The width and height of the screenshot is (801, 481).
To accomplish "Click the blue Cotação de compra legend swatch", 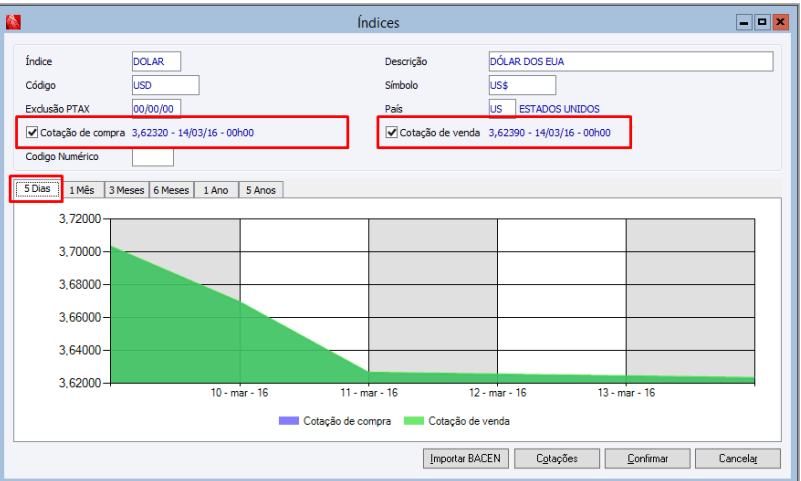I will 289,421.
